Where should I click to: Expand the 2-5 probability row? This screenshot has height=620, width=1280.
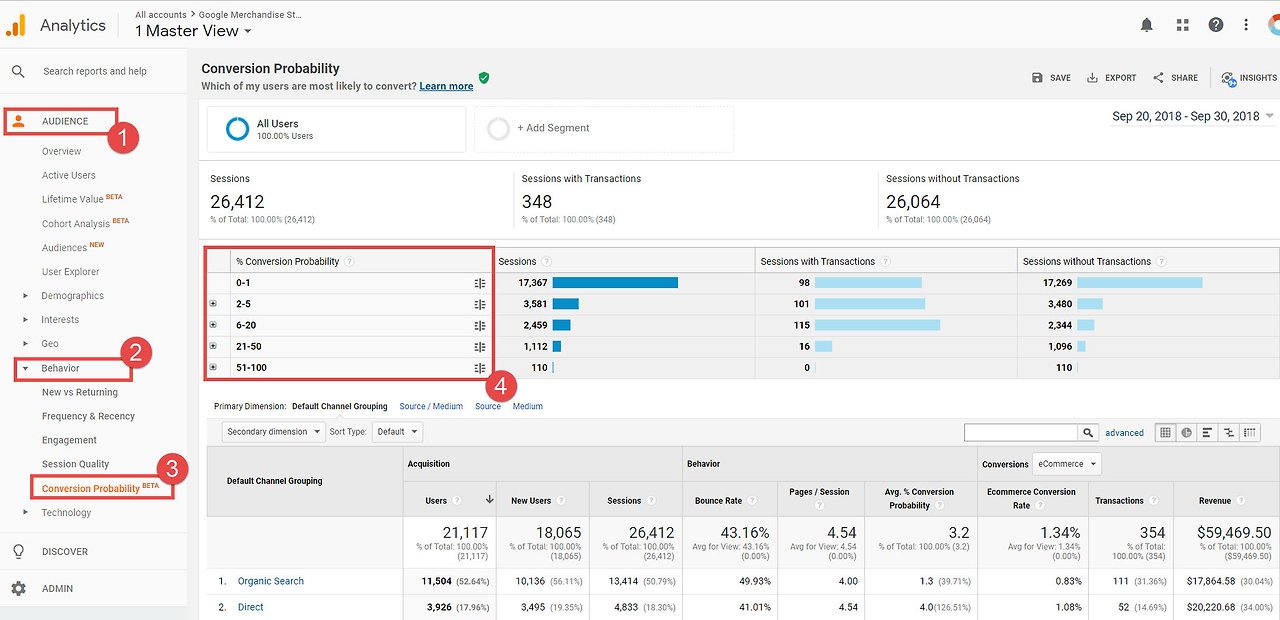(x=213, y=304)
